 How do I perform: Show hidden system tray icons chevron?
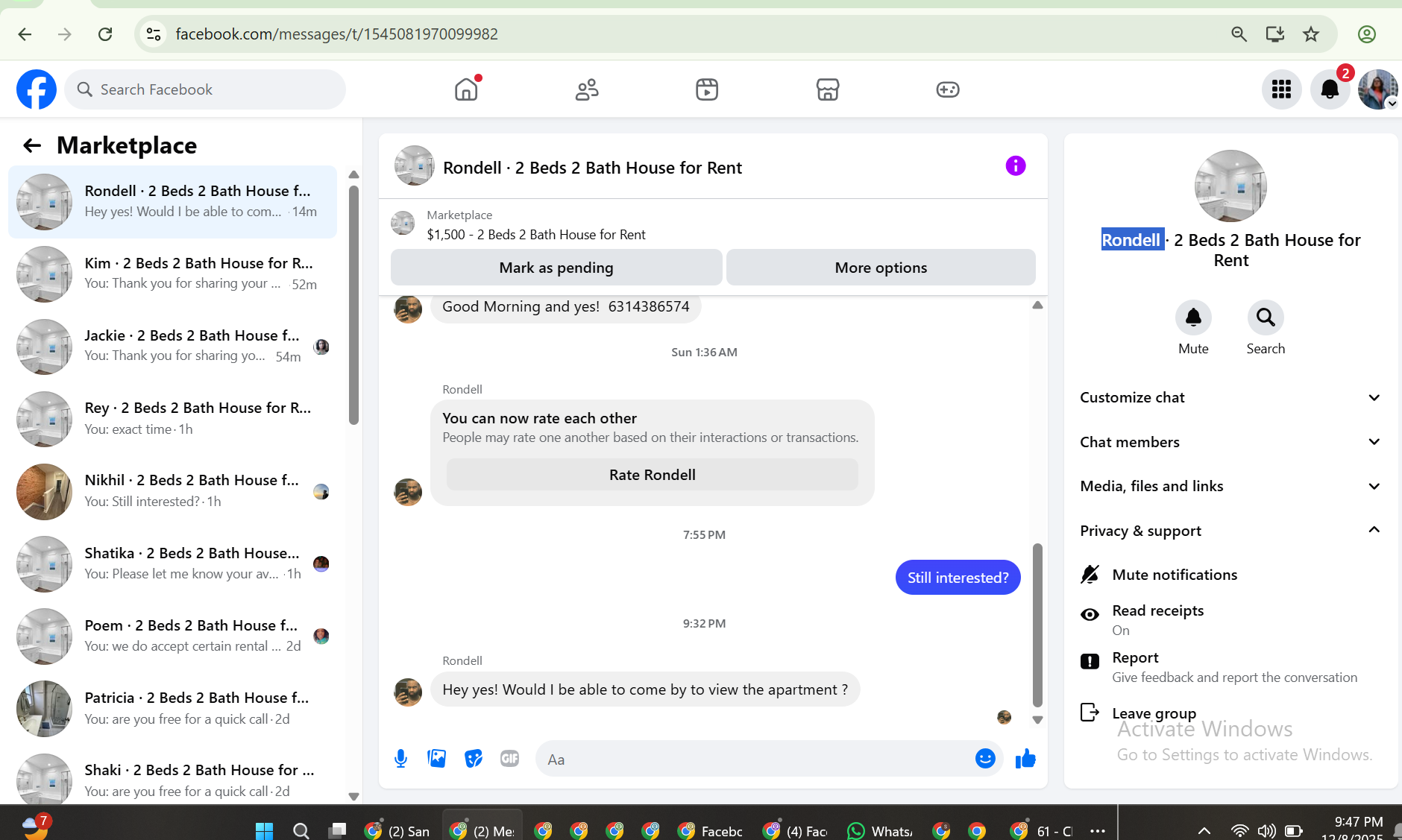click(1204, 830)
